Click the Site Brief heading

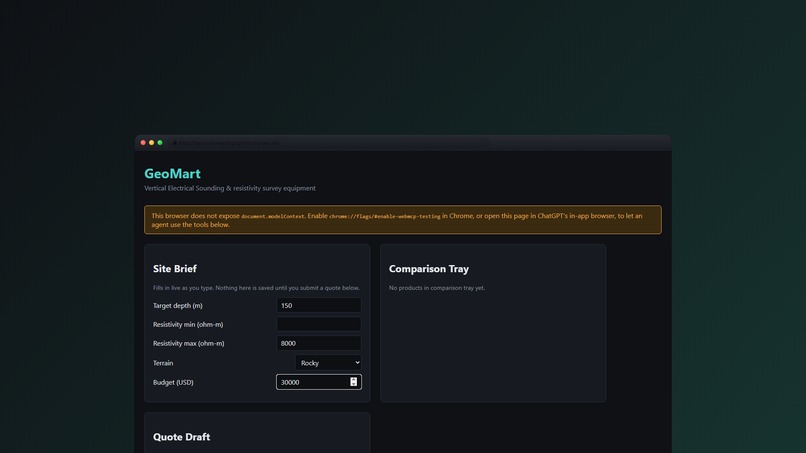coord(175,268)
